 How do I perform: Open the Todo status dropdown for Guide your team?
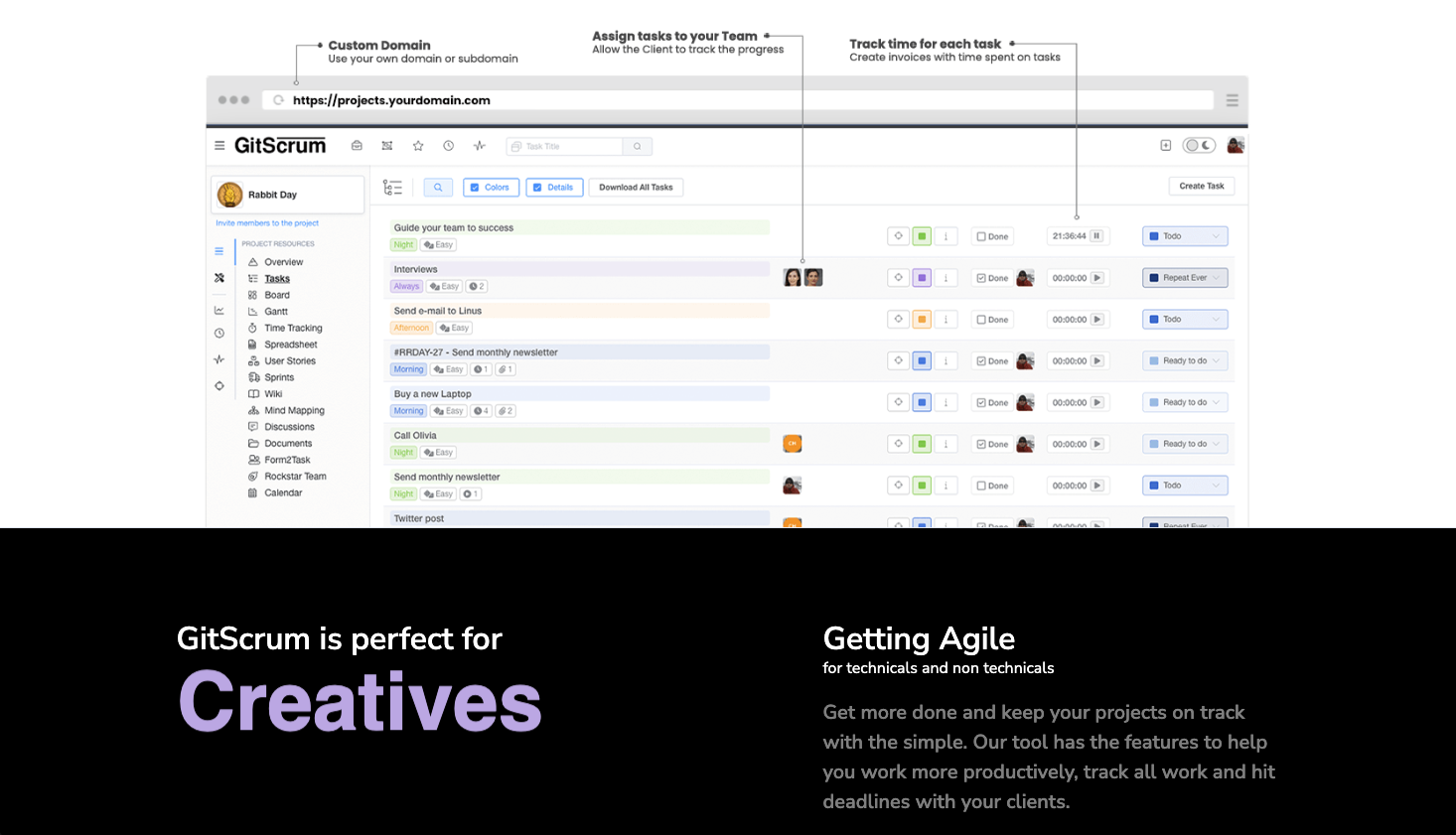[1185, 236]
